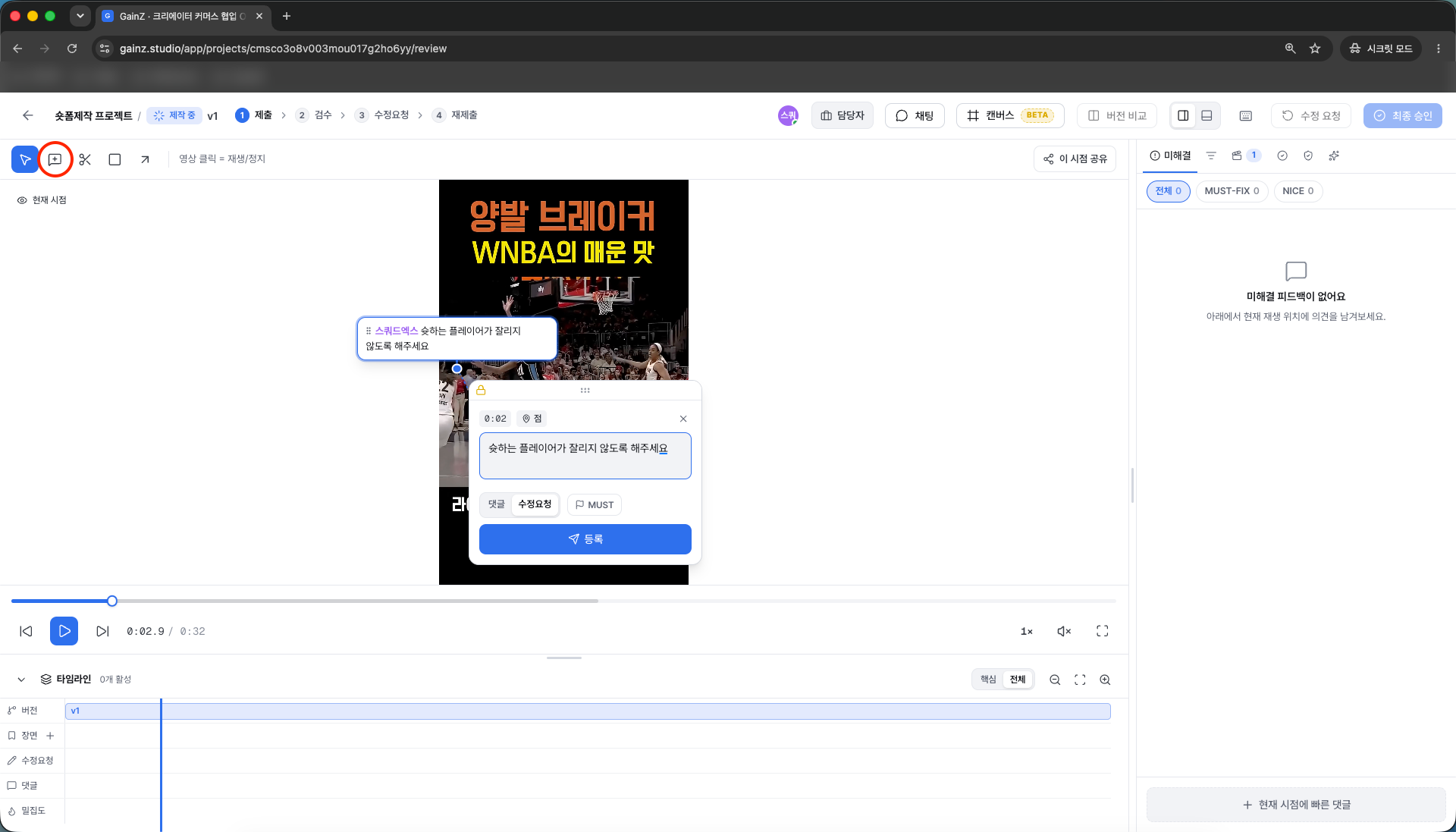Switch to the 미해결 tab
This screenshot has height=832, width=1456.
1171,155
